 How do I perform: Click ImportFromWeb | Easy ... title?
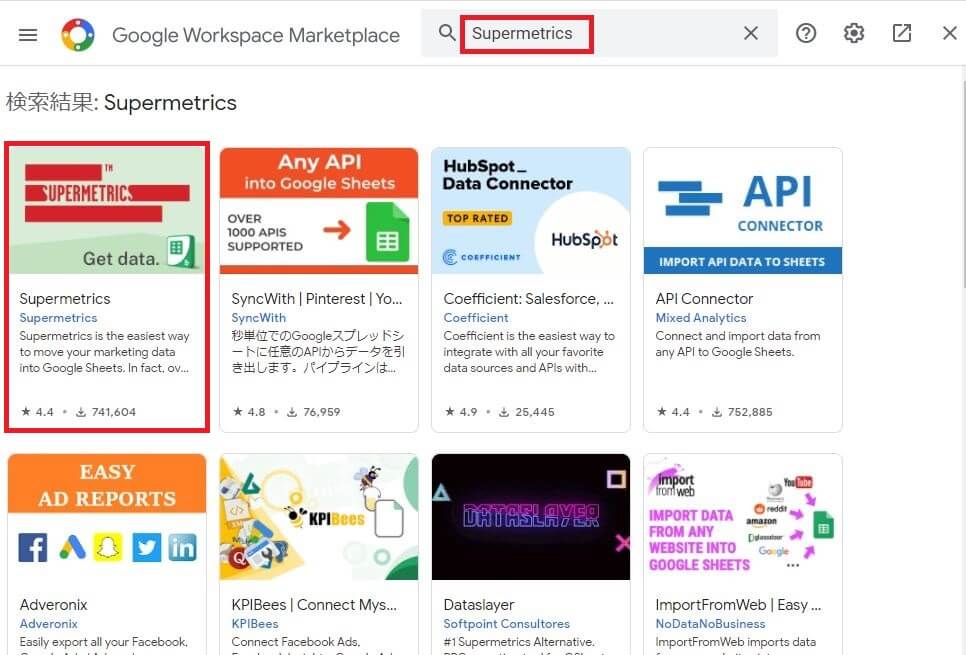(x=738, y=604)
